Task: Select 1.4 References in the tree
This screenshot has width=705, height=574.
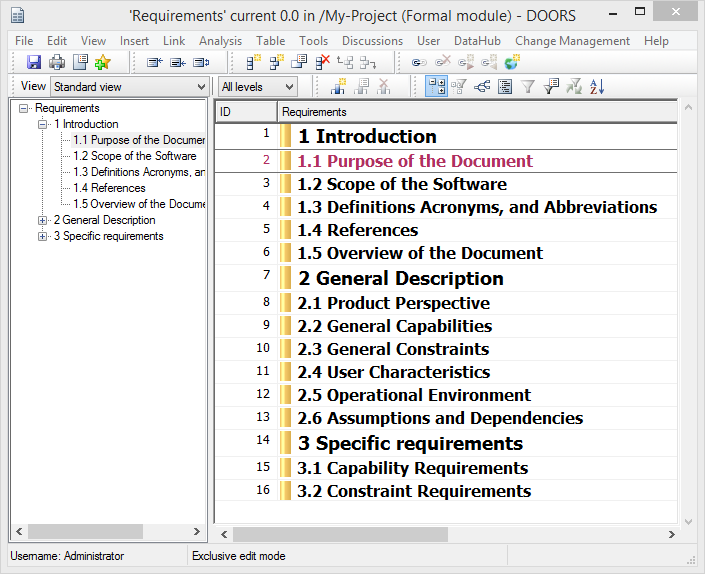Action: point(109,188)
